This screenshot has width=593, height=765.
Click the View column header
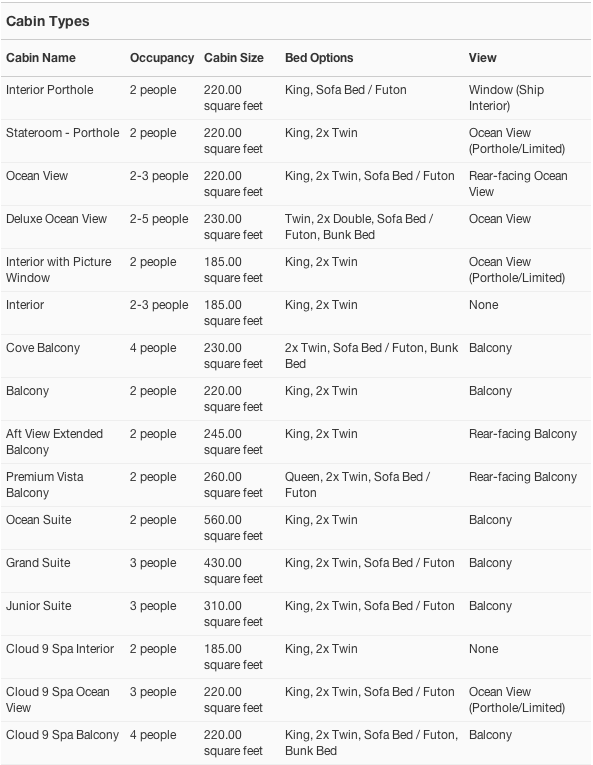coord(483,58)
